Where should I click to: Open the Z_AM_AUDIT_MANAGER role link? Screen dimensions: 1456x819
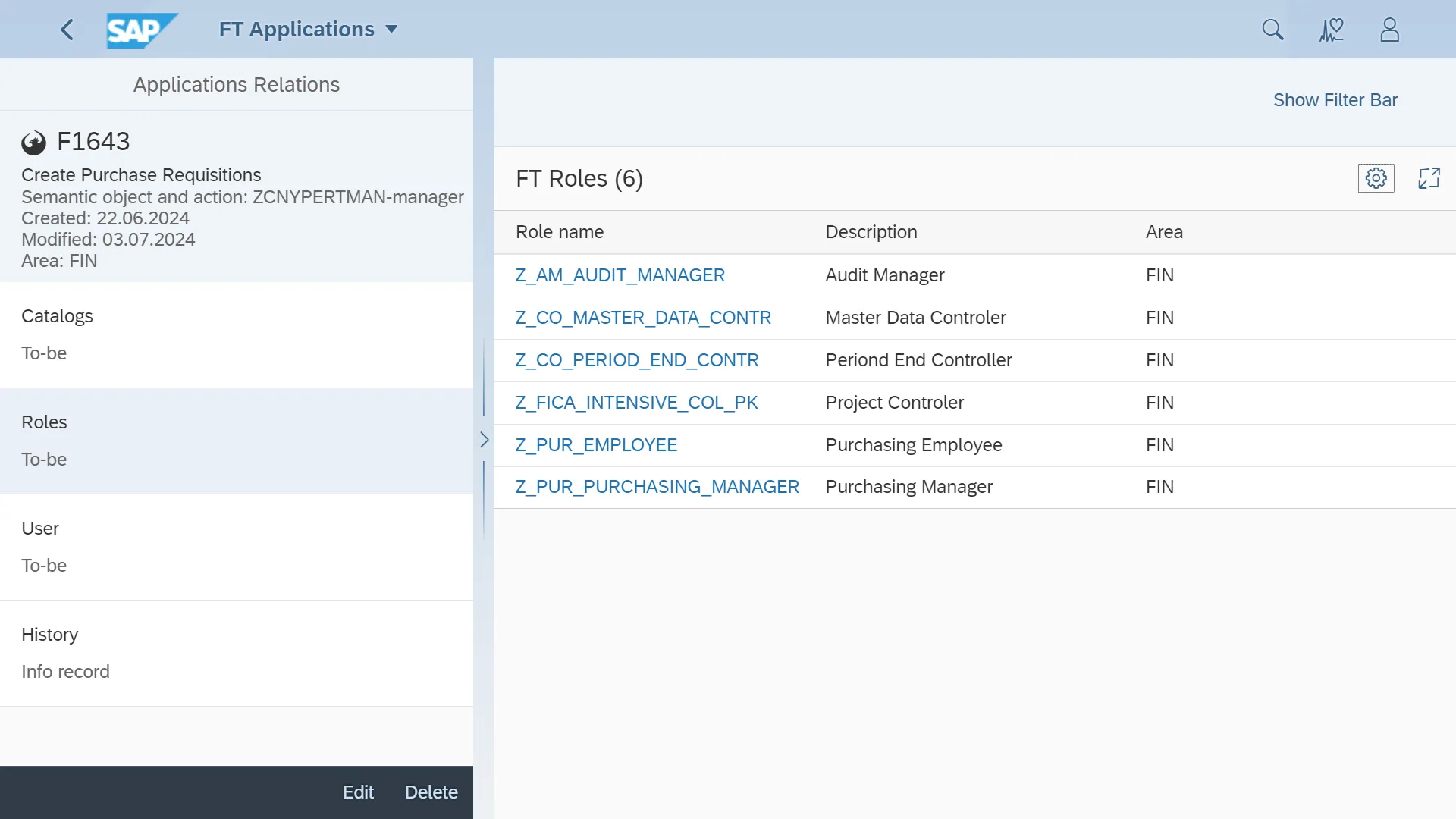point(620,275)
